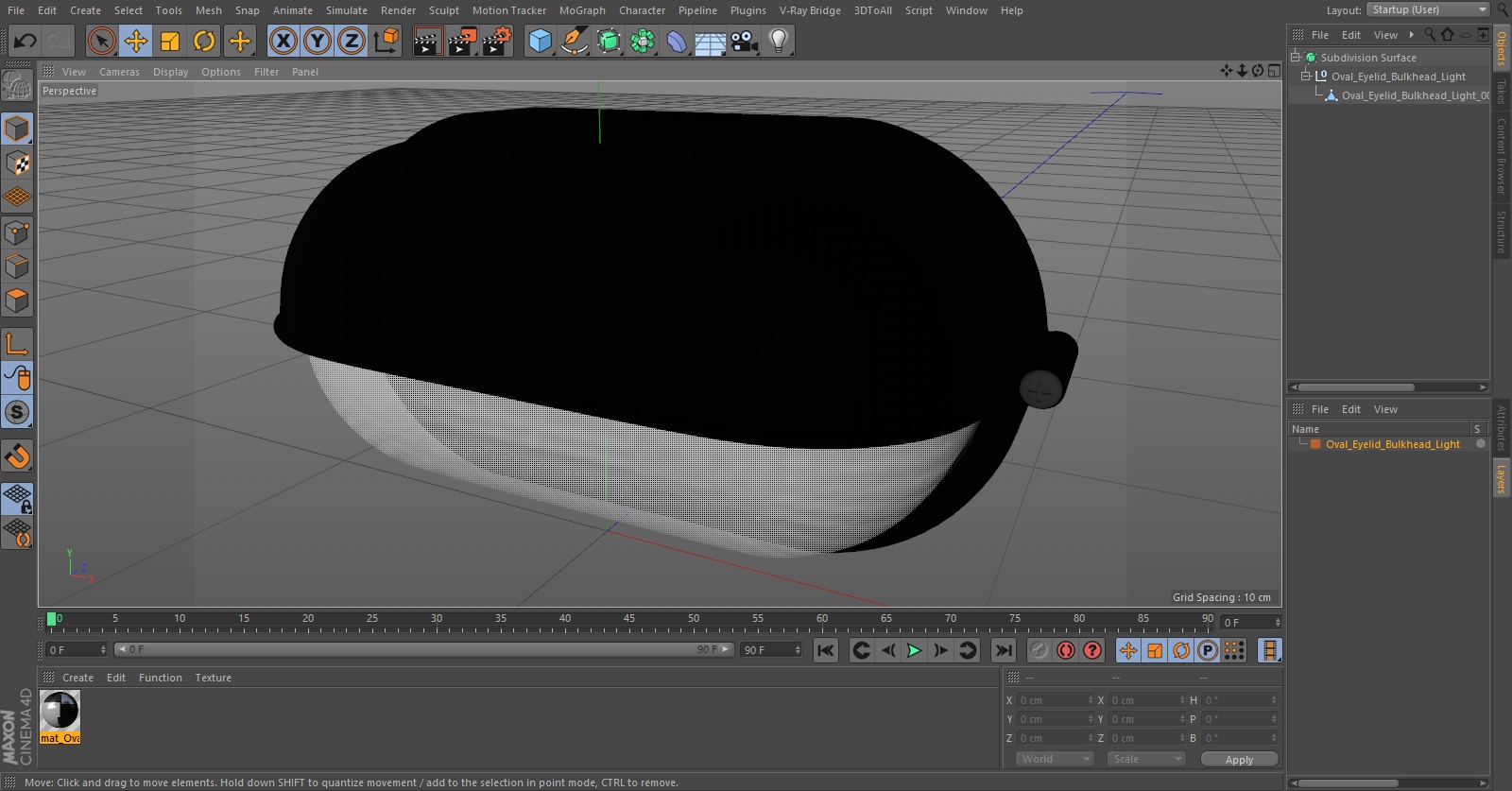Click the frame range slider bar
This screenshot has height=791, width=1512.
point(423,649)
